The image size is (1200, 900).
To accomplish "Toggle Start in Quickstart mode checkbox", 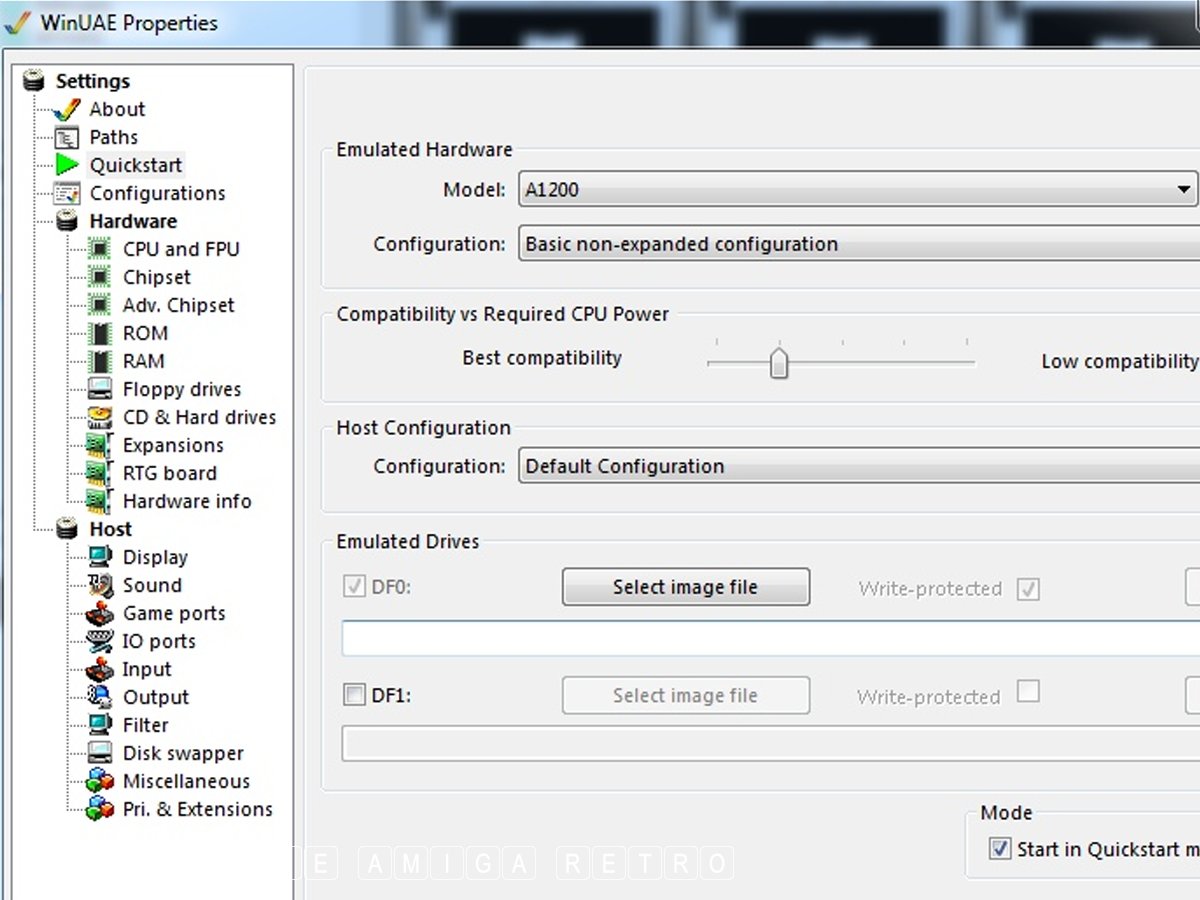I will [999, 849].
